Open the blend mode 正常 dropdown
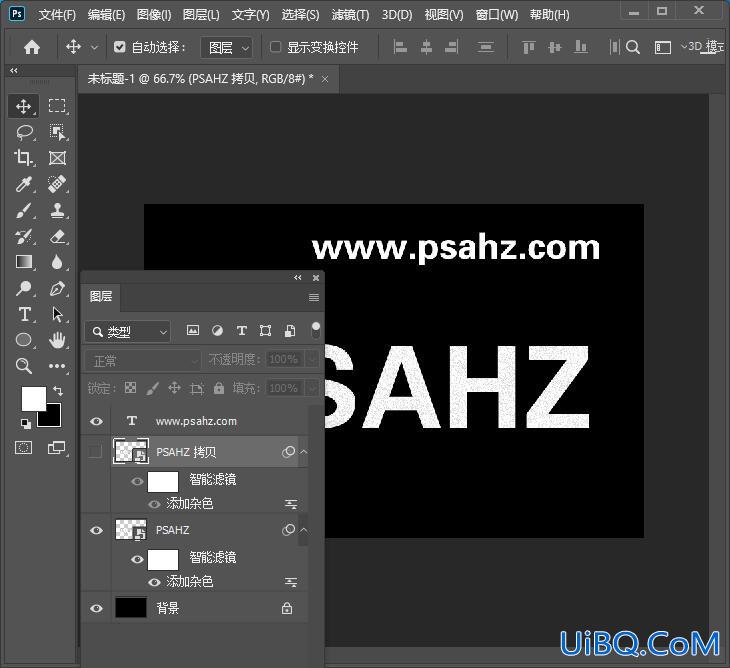Screen dimensions: 730x668 tap(143, 360)
